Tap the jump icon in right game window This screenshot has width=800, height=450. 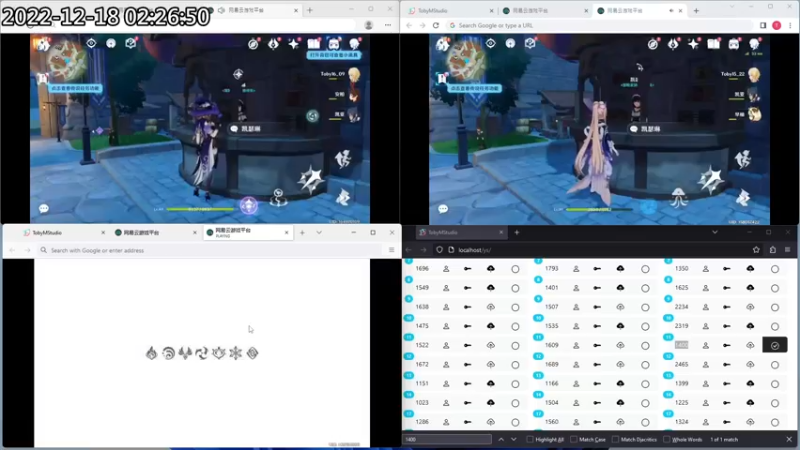(x=743, y=160)
